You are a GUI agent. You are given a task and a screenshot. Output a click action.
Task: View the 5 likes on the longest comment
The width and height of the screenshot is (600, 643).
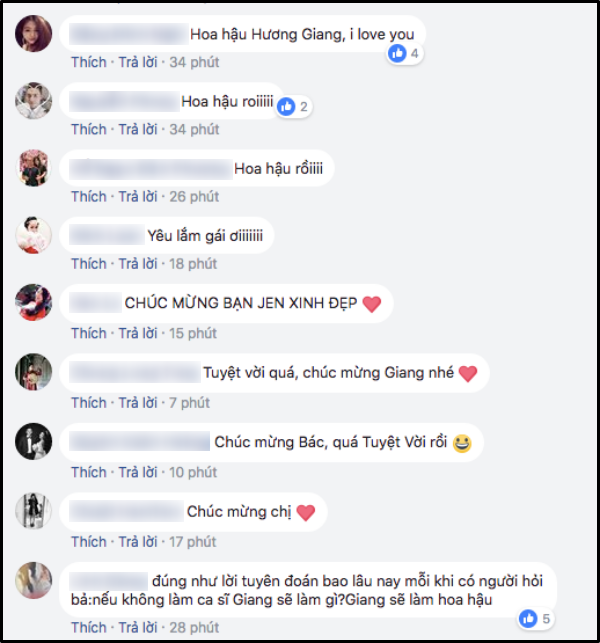tap(535, 618)
